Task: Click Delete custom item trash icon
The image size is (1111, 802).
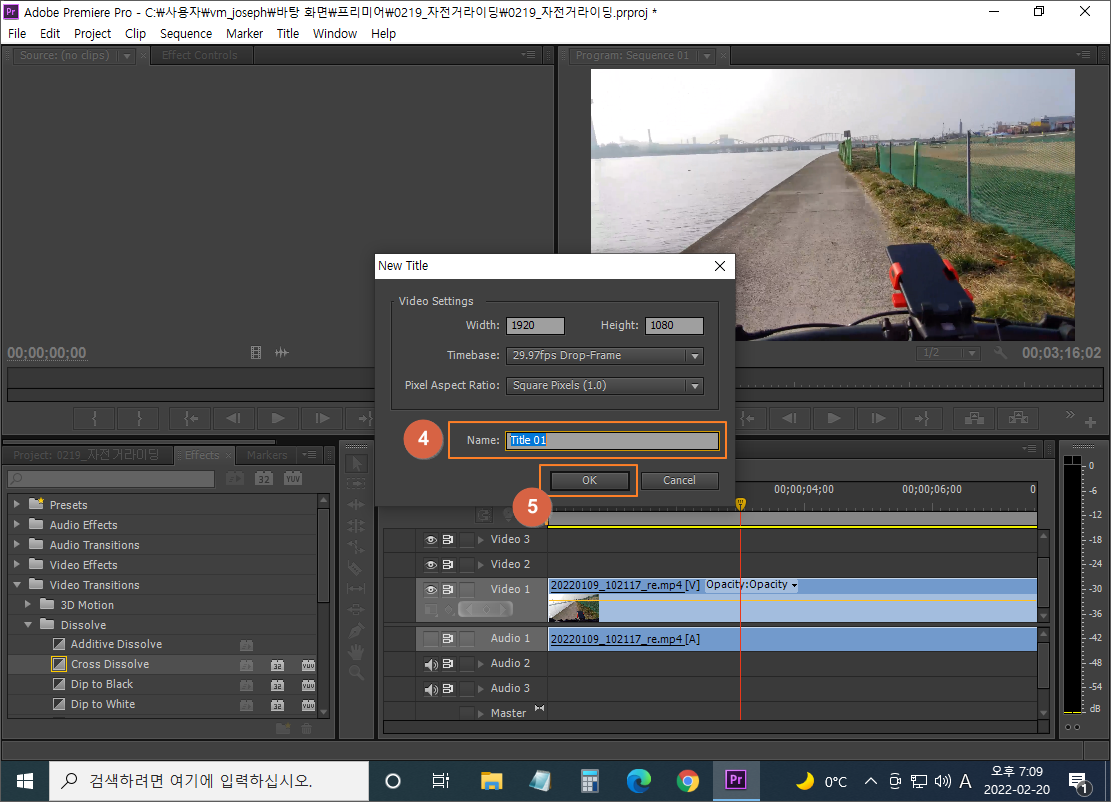Action: (x=306, y=728)
